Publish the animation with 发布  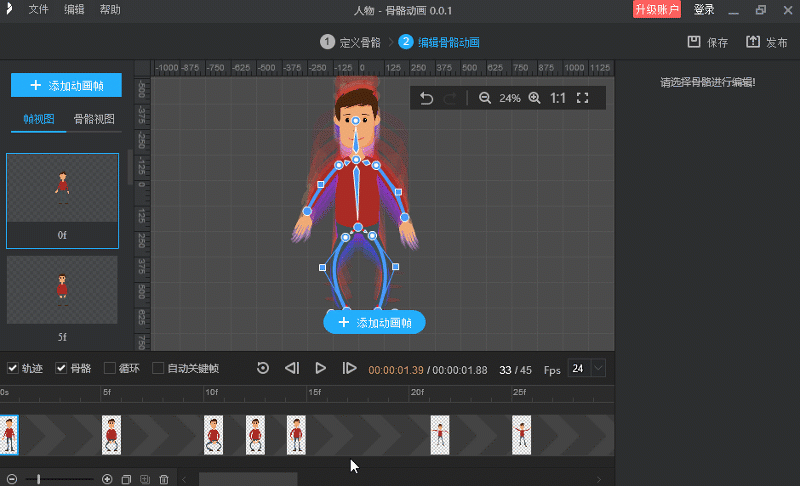click(767, 42)
